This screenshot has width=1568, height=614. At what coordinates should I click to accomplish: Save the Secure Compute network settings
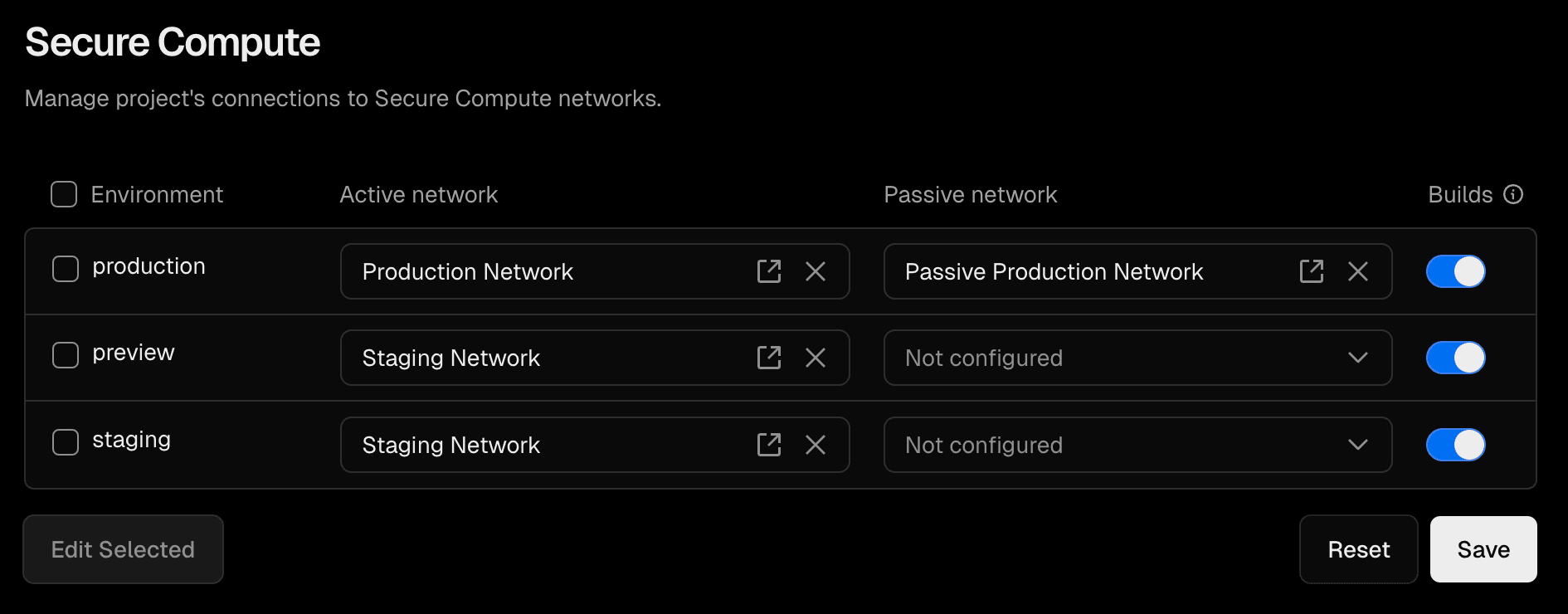1483,548
